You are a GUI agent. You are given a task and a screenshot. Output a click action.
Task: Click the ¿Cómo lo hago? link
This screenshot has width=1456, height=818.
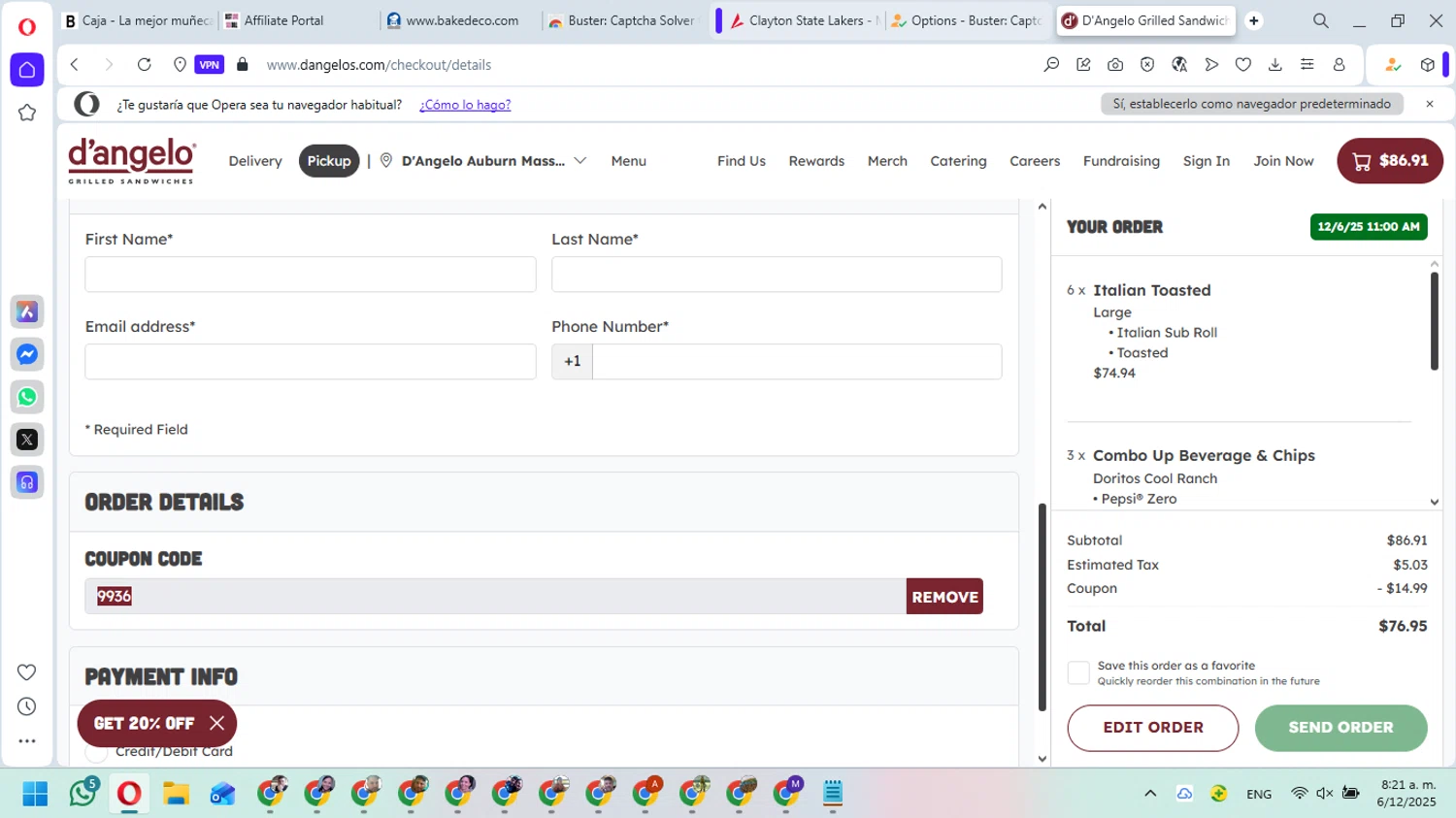click(465, 105)
